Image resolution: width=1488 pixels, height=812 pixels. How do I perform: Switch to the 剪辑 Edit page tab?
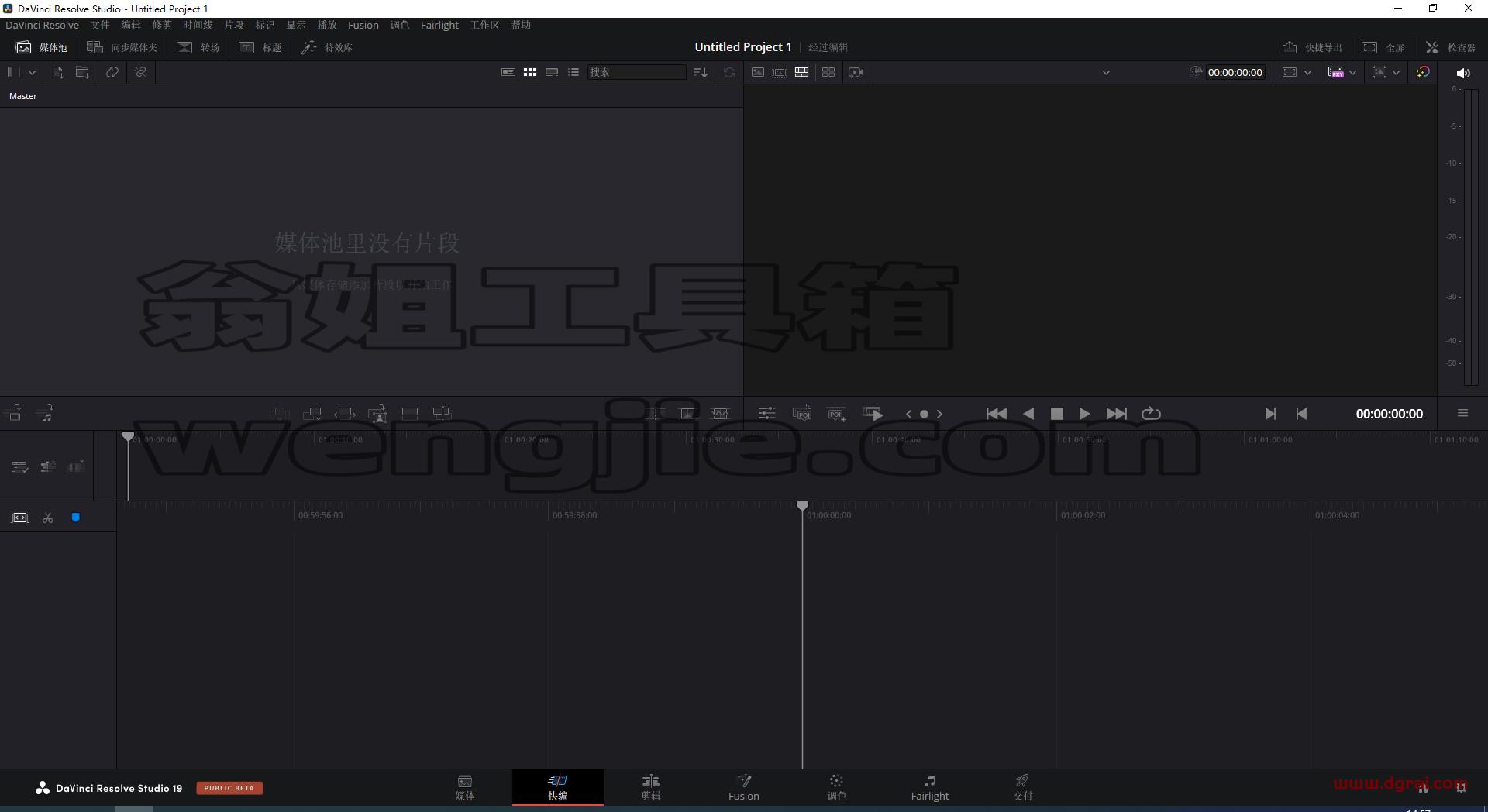point(651,787)
